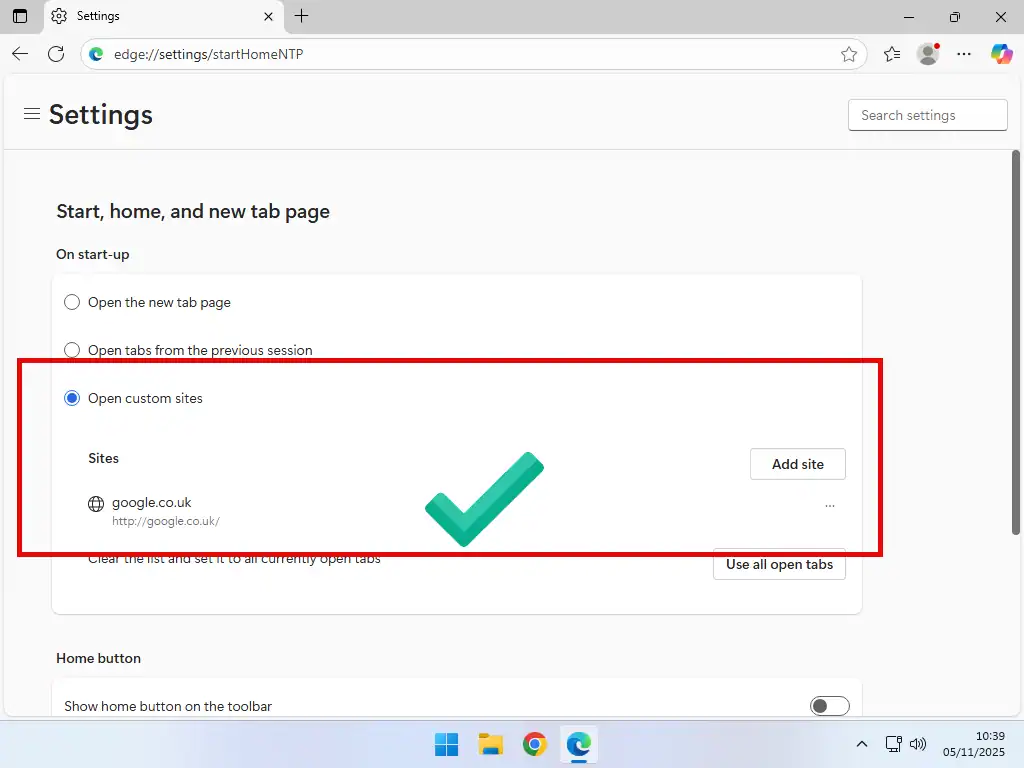Click the Use all open tabs button
This screenshot has width=1024, height=768.
[779, 564]
